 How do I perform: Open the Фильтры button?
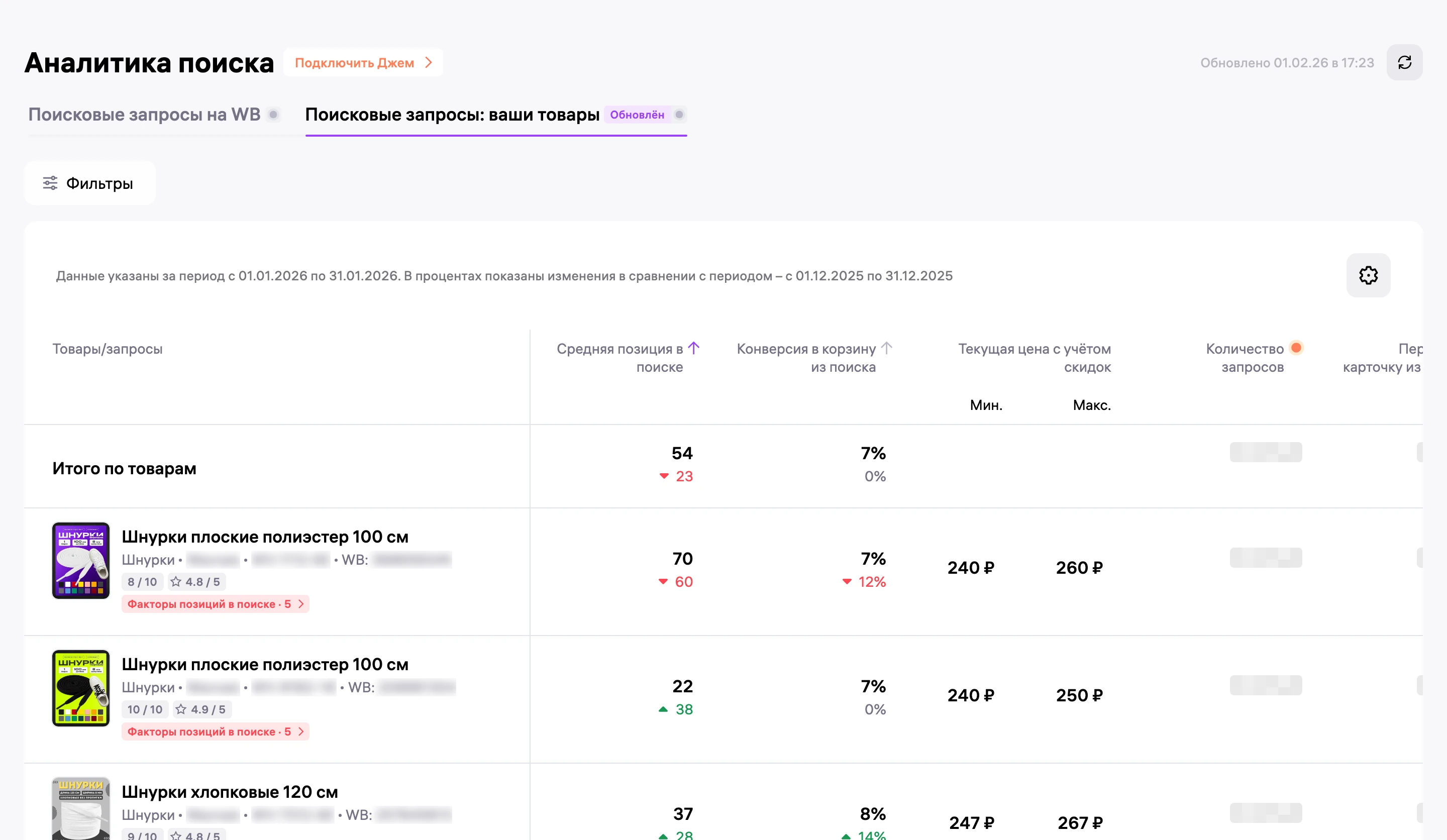click(89, 183)
